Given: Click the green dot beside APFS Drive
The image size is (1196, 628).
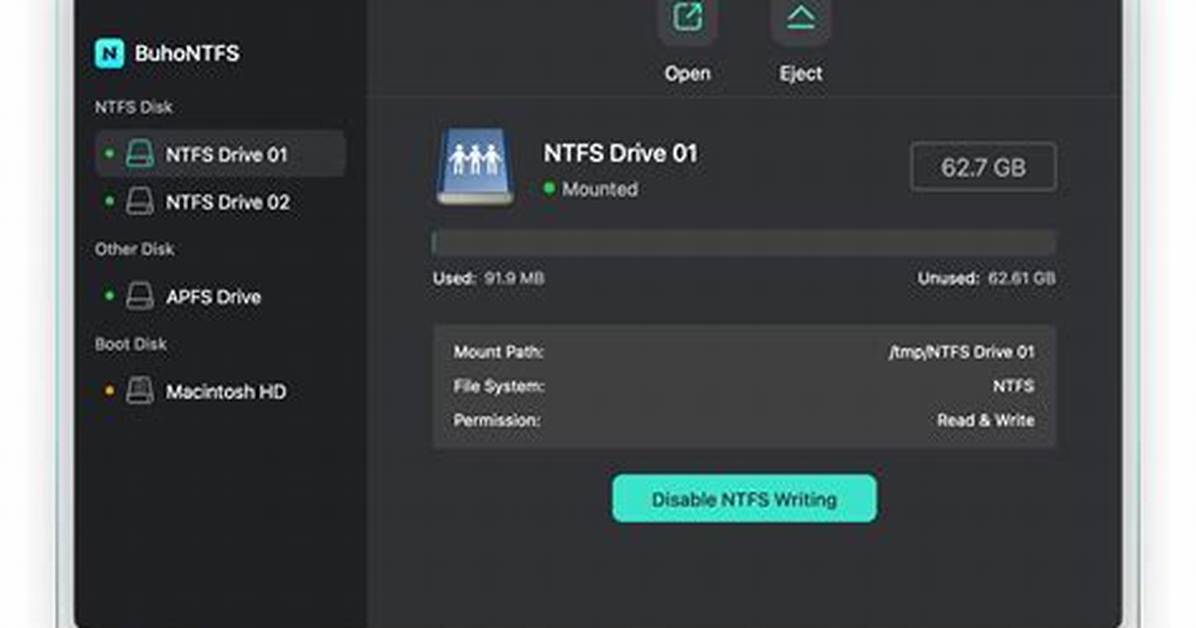Looking at the screenshot, I should tap(109, 295).
